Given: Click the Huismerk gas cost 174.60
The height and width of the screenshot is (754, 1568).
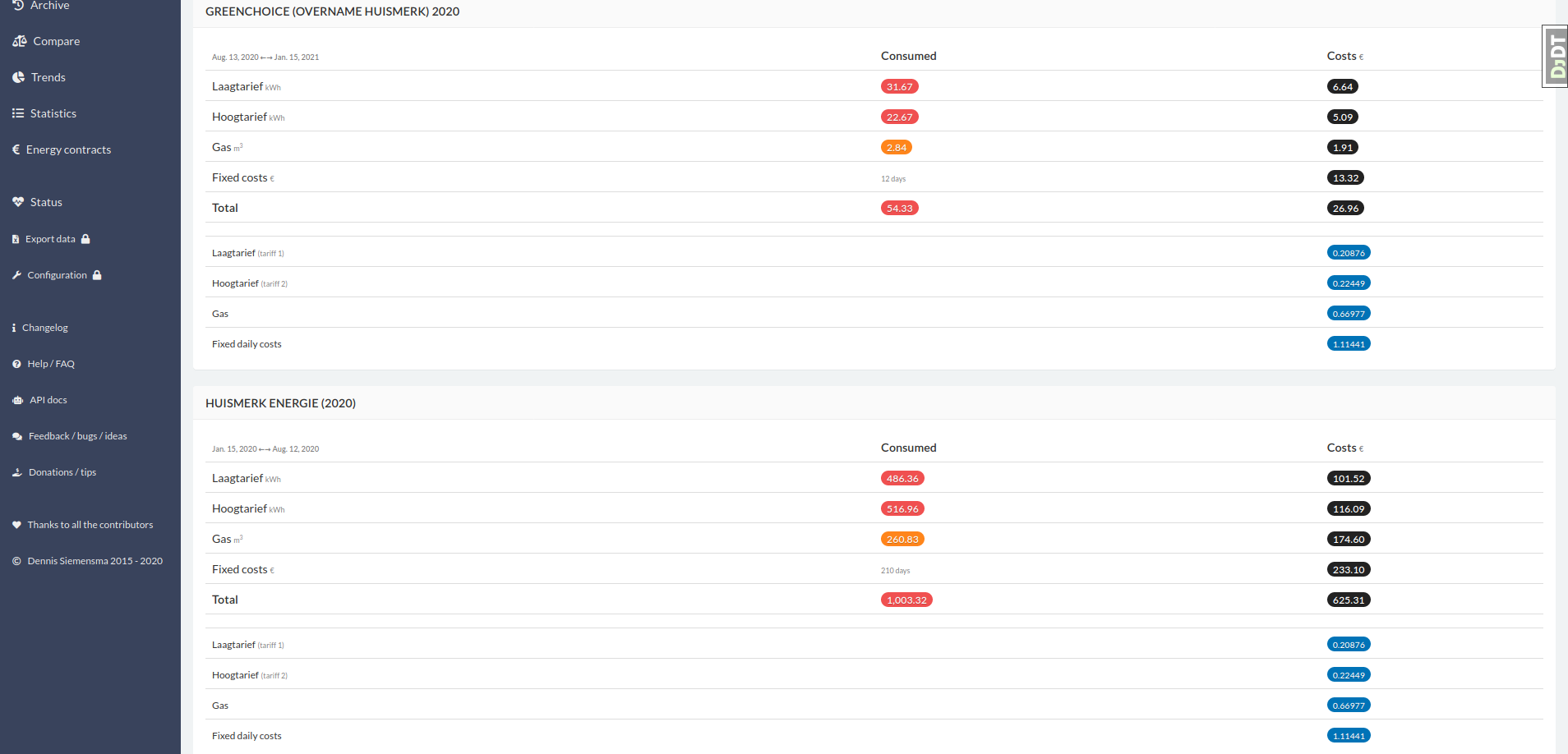Looking at the screenshot, I should point(1349,539).
